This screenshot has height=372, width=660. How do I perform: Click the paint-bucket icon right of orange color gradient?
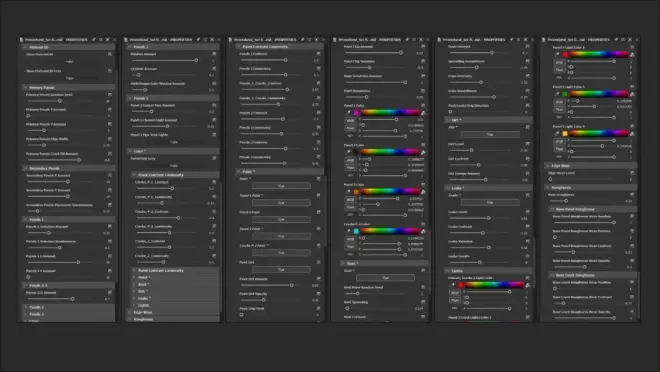[x=423, y=192]
